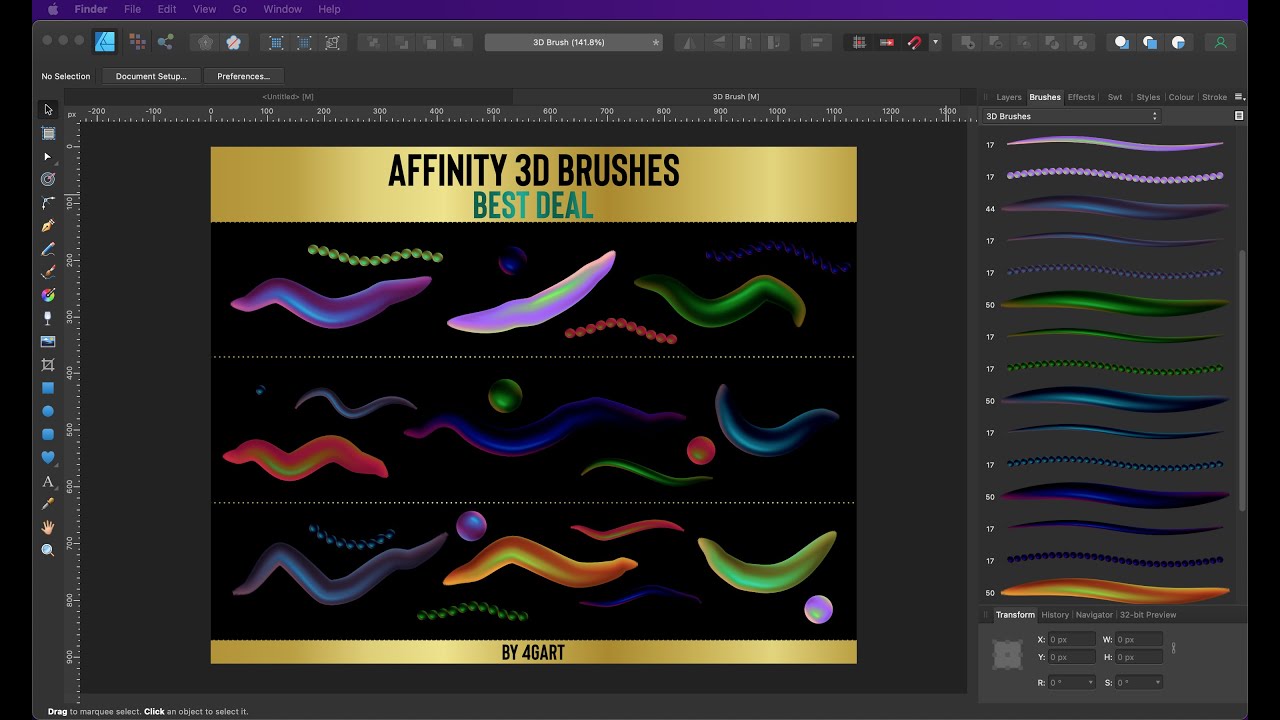
Task: Select the Zoom magnifier tool
Action: click(x=48, y=550)
